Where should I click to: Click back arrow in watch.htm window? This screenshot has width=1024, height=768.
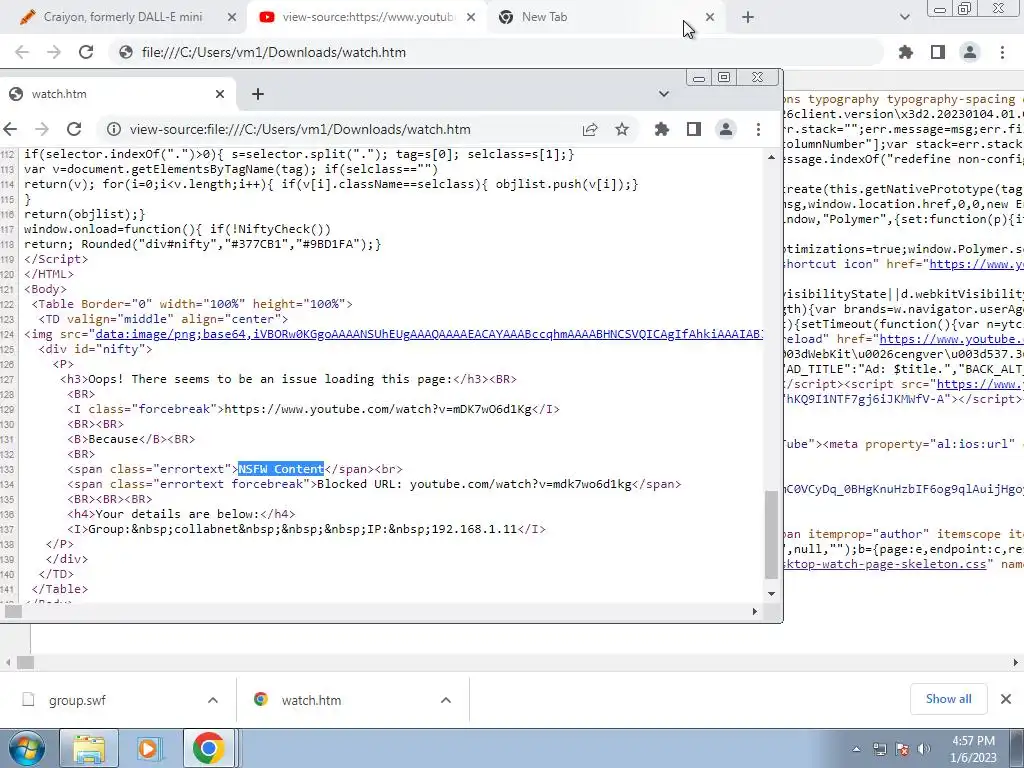10,129
